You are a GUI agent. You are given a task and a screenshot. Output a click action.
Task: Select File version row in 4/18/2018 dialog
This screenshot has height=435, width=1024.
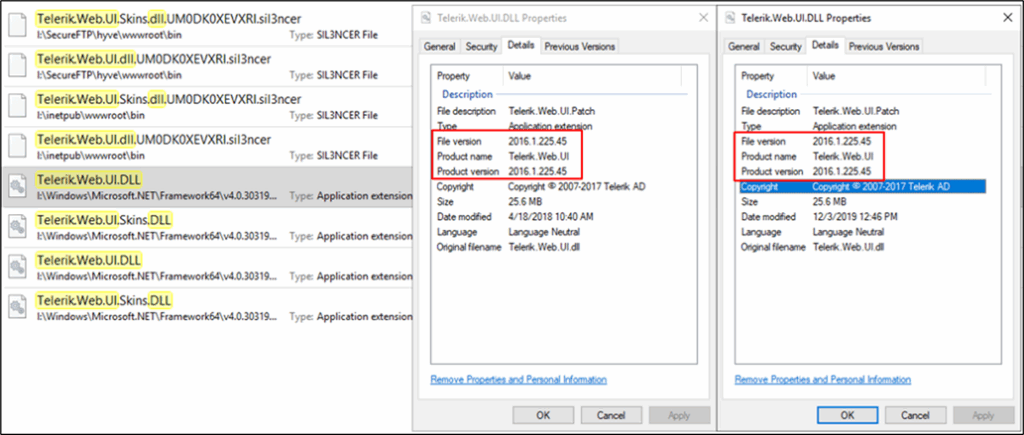[558, 141]
